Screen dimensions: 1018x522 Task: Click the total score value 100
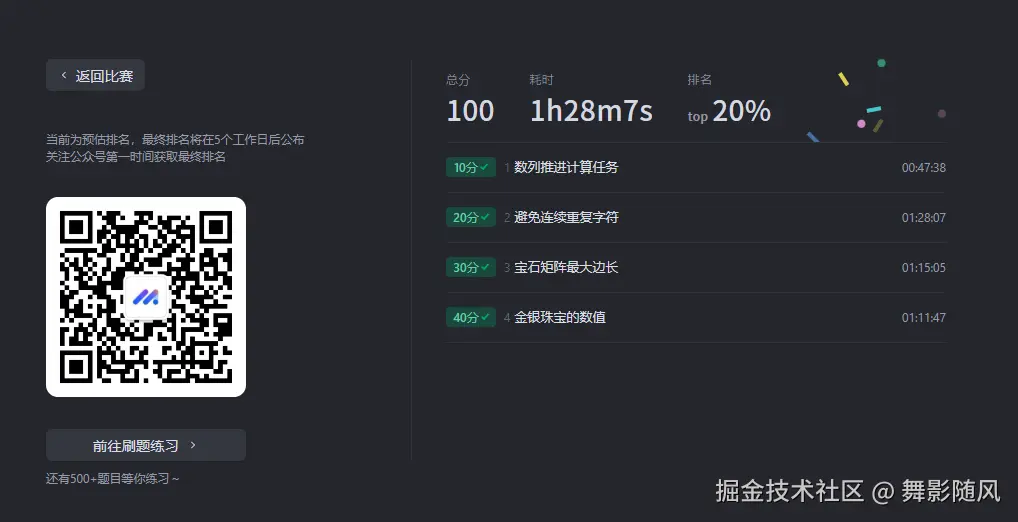click(470, 111)
